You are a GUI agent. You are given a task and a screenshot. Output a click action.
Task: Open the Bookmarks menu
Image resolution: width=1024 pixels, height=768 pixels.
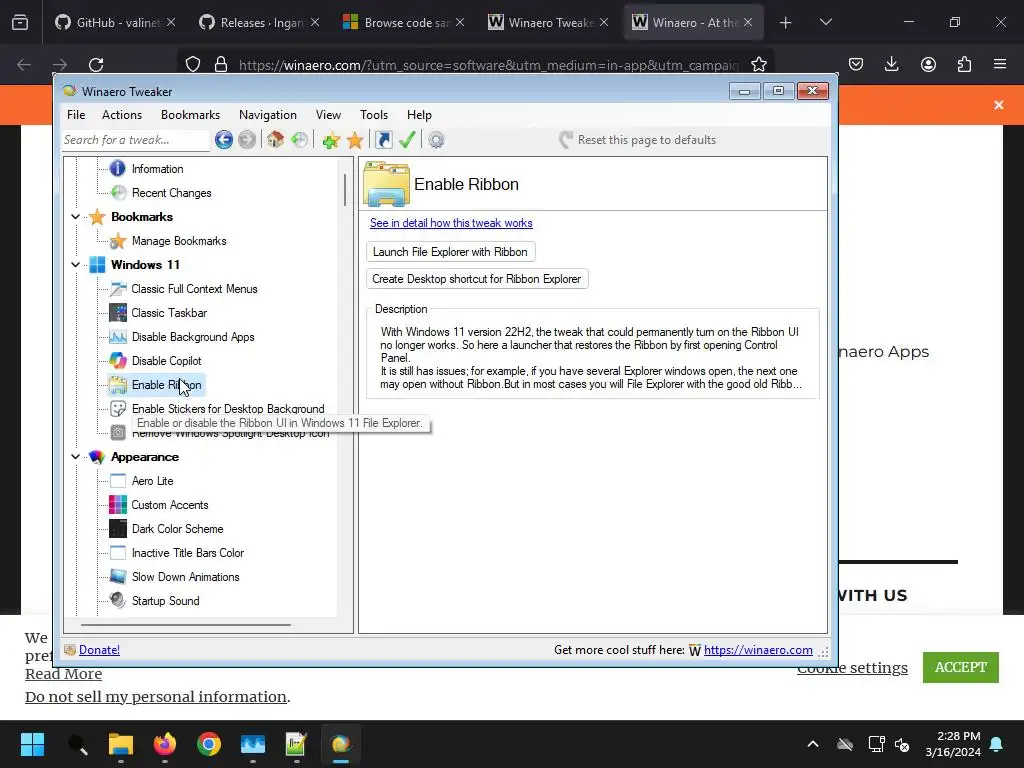pyautogui.click(x=191, y=115)
